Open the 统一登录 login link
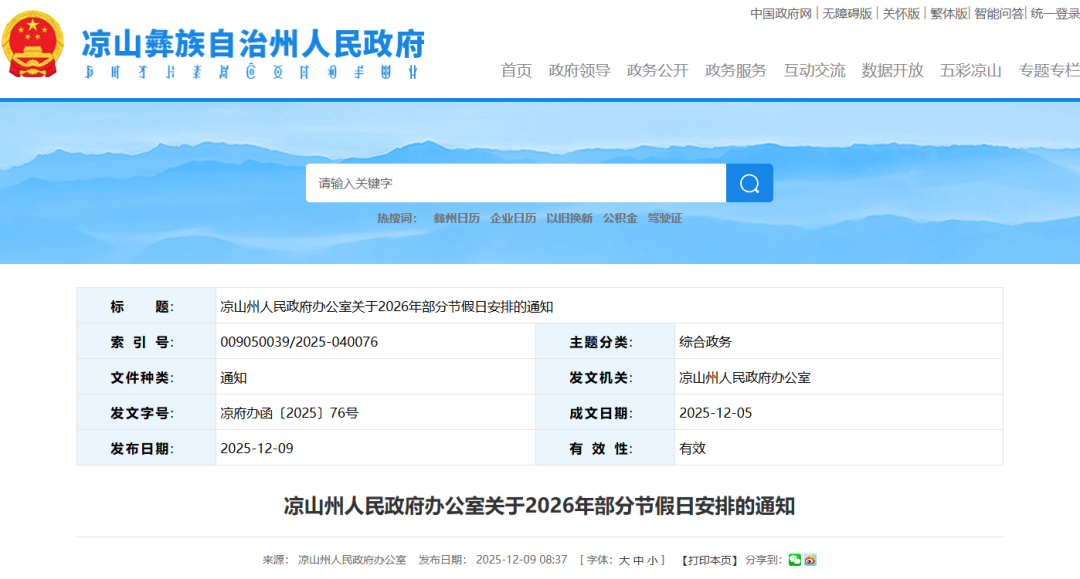Screen dimensions: 1080x579 click(x=1055, y=14)
